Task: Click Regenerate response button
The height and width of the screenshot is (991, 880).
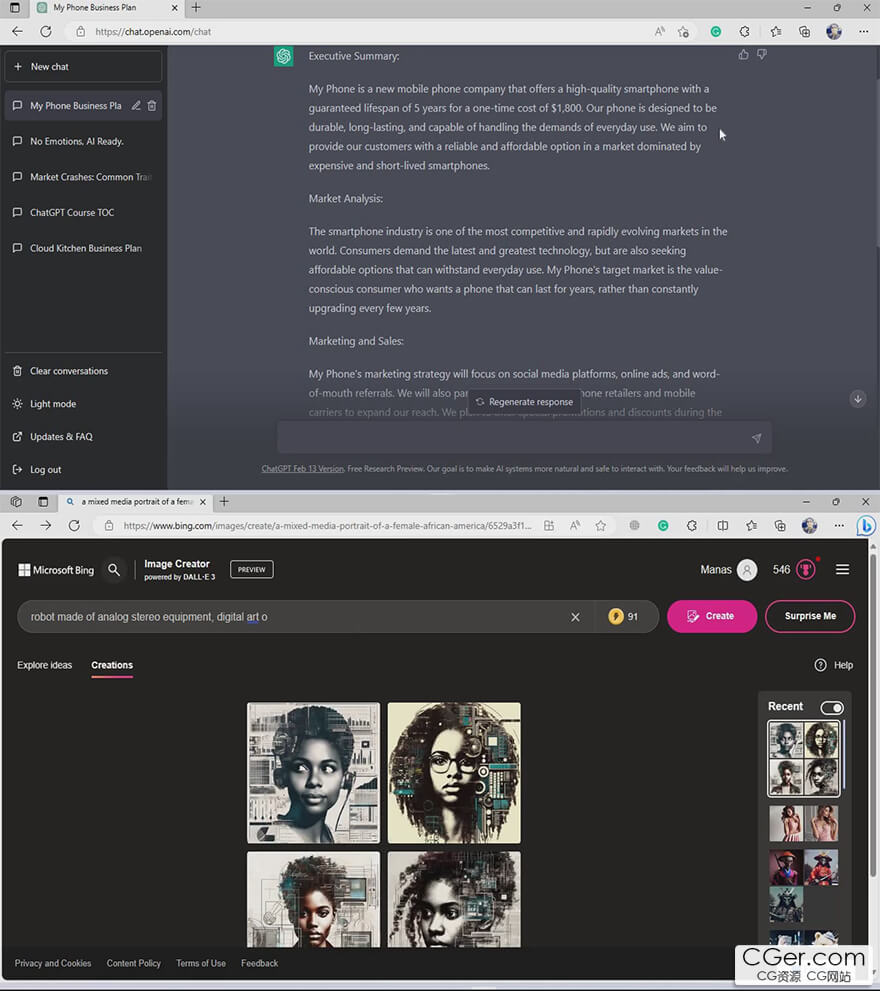Action: [525, 402]
